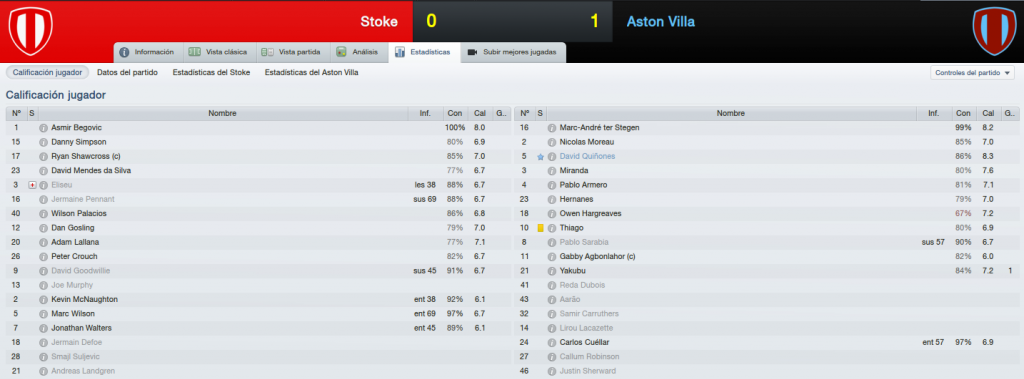
Task: Open the Vista clásica tab
Action: pos(217,52)
